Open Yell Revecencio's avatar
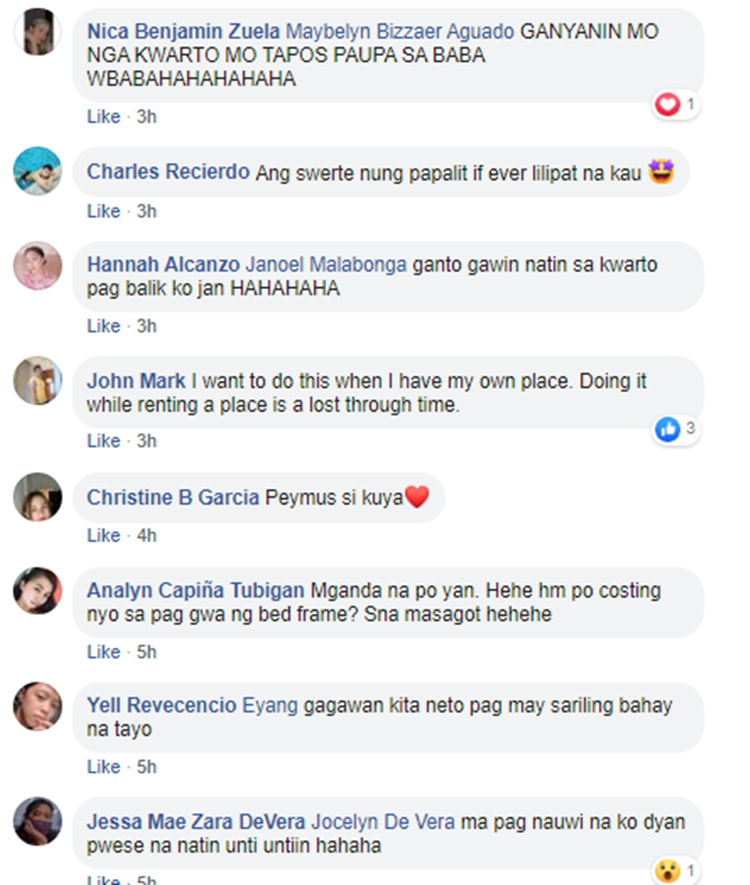This screenshot has width=750, height=885. pos(38,706)
